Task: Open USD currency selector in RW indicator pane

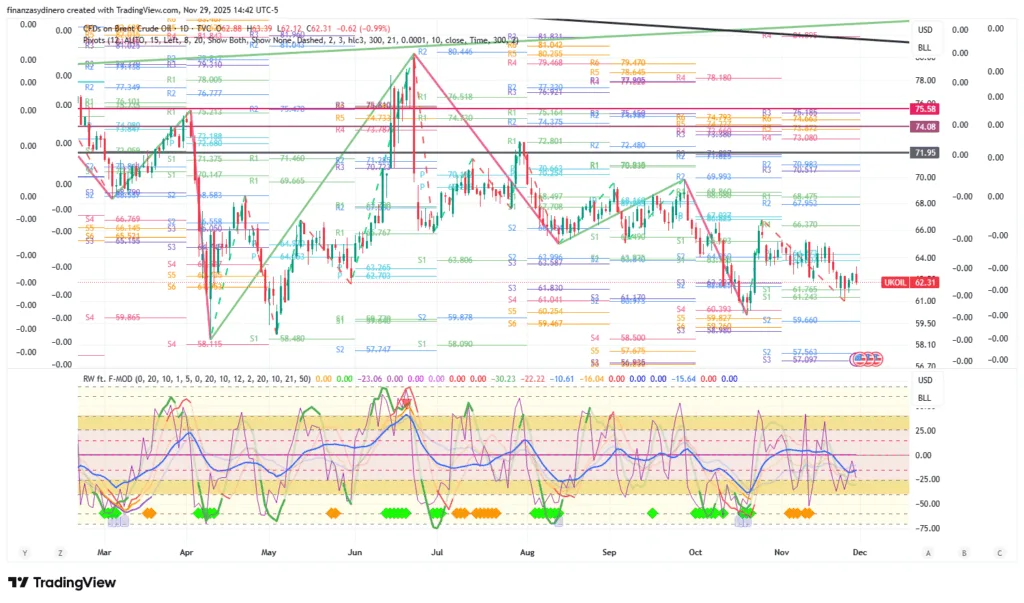Action: click(x=925, y=380)
